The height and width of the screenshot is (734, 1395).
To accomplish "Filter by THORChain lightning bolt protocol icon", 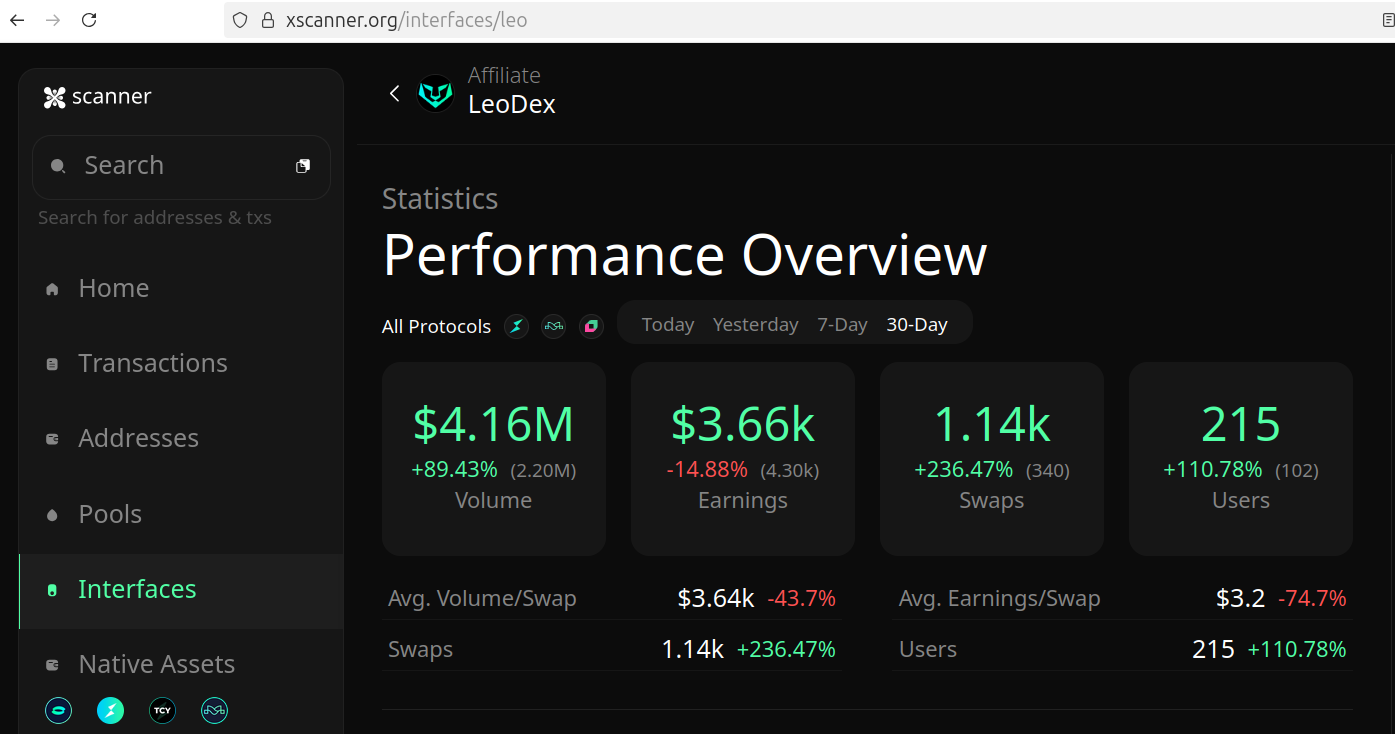I will pyautogui.click(x=516, y=326).
